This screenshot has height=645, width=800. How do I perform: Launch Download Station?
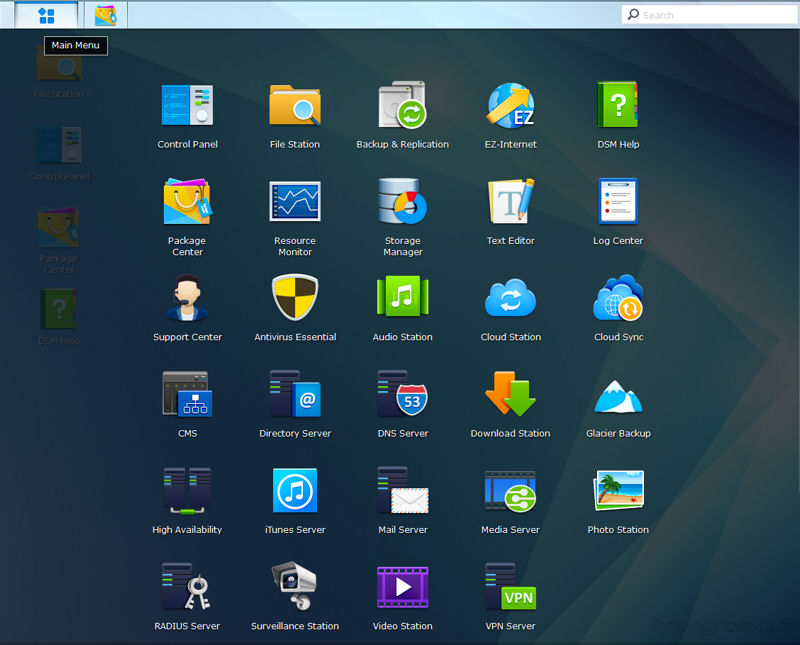511,404
